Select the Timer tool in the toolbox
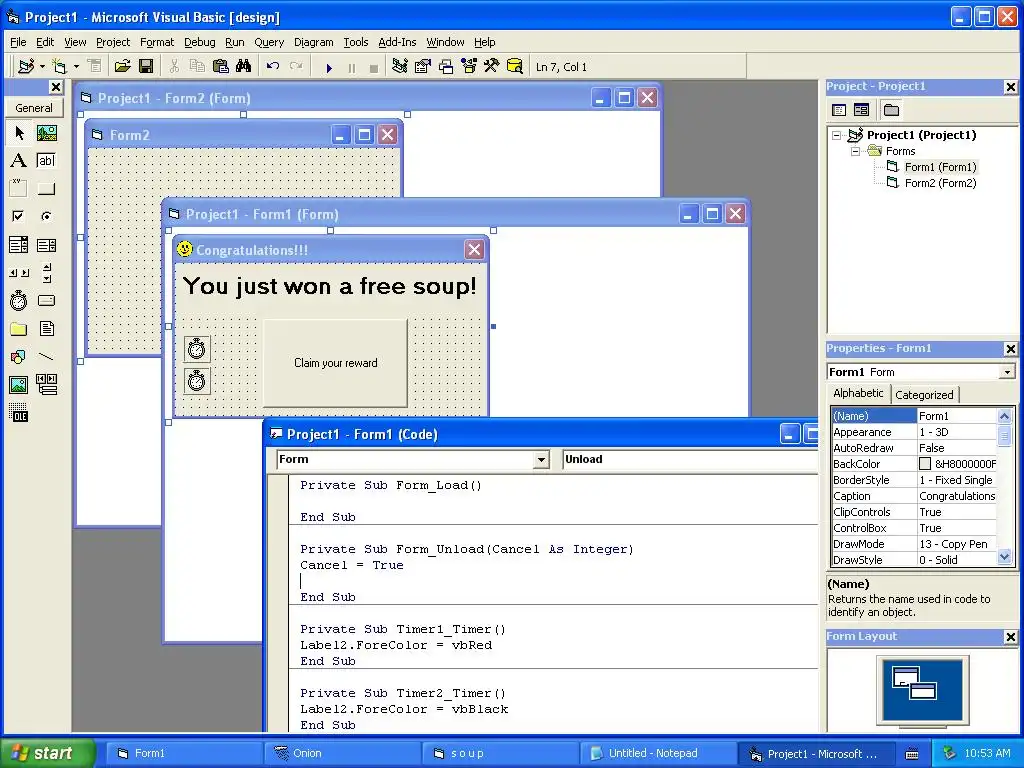1024x768 pixels. (x=19, y=300)
